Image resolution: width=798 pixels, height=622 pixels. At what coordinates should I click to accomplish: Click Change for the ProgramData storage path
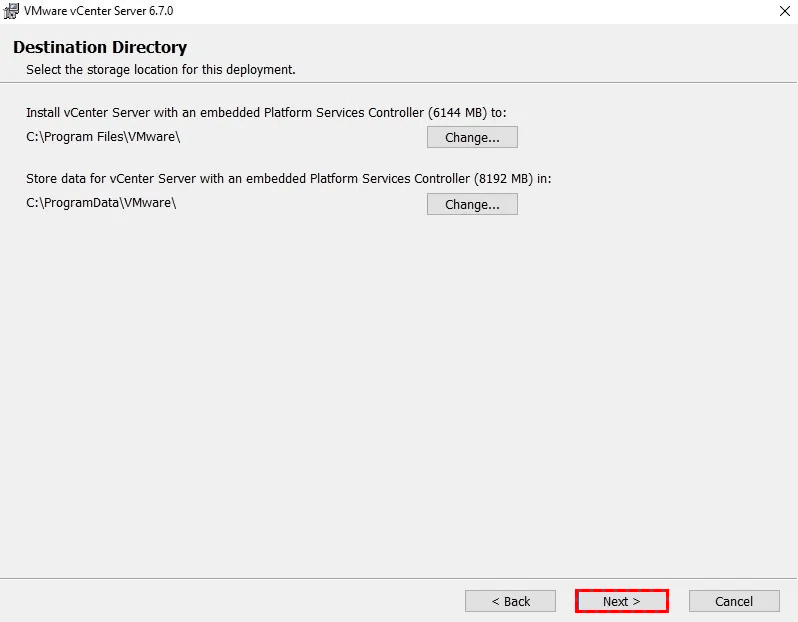tap(472, 204)
